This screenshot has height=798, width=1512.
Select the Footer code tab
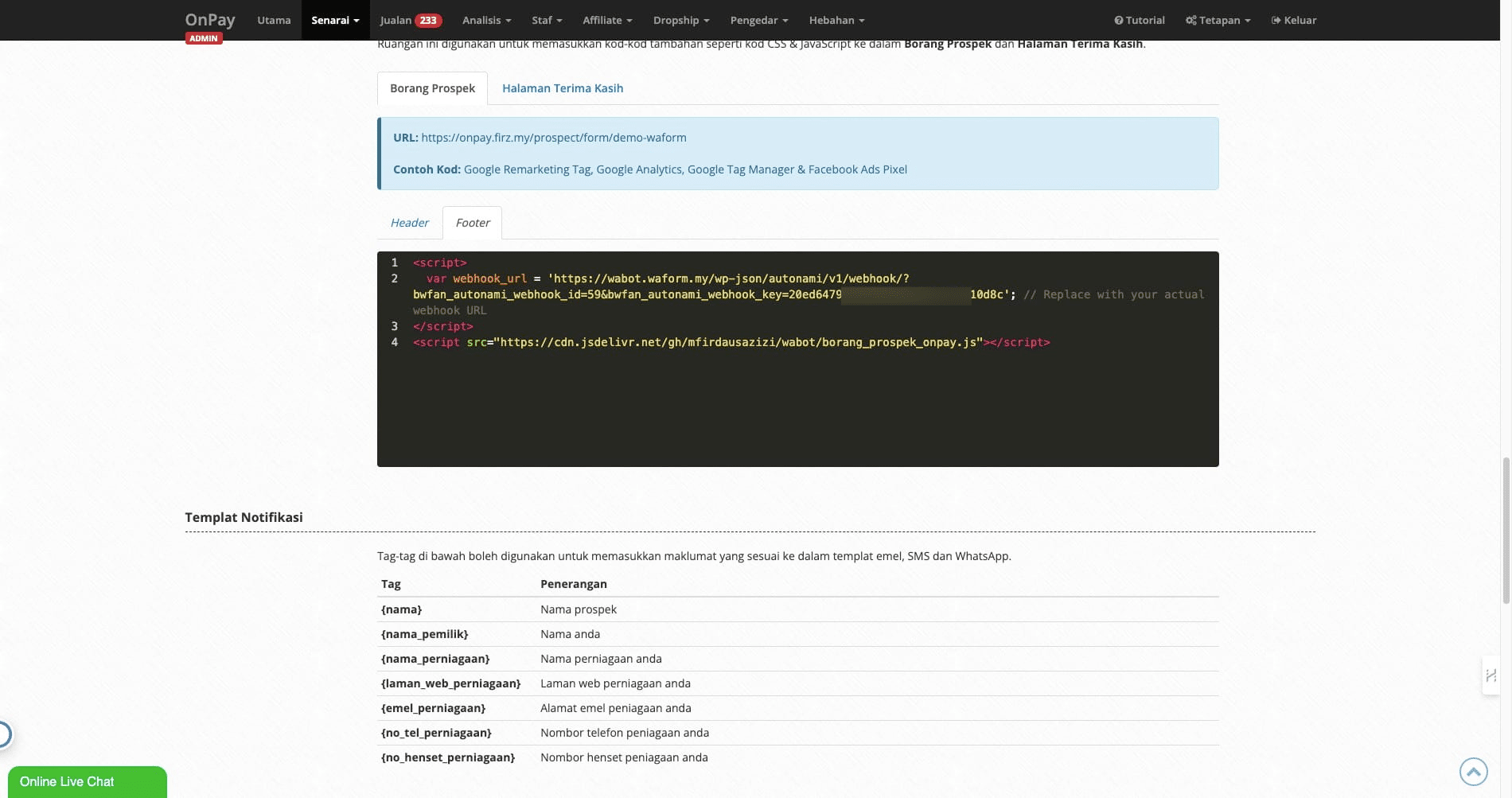(x=473, y=223)
